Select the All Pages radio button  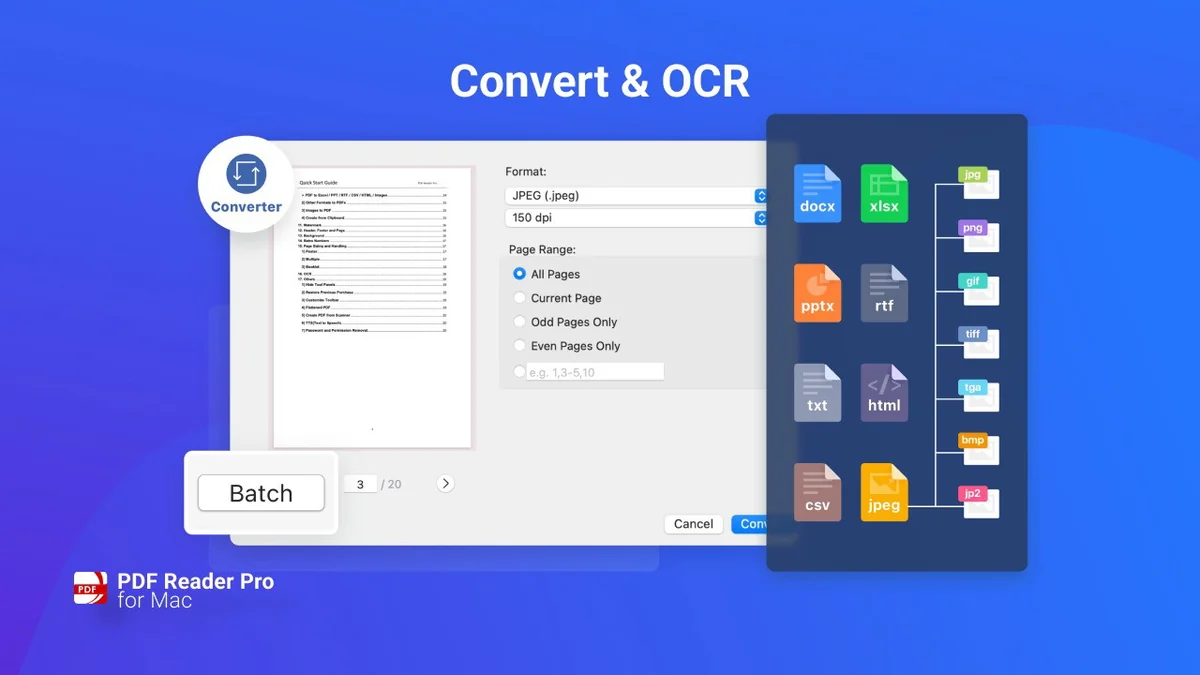(x=519, y=274)
